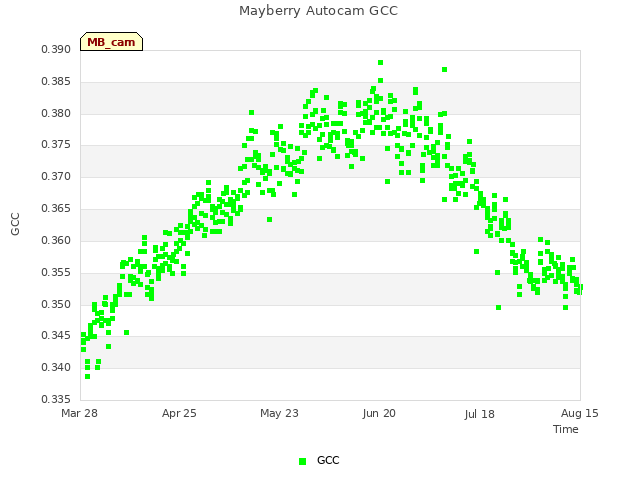Click the 0.350 y-axis value
The height and width of the screenshot is (480, 640).
coord(56,304)
